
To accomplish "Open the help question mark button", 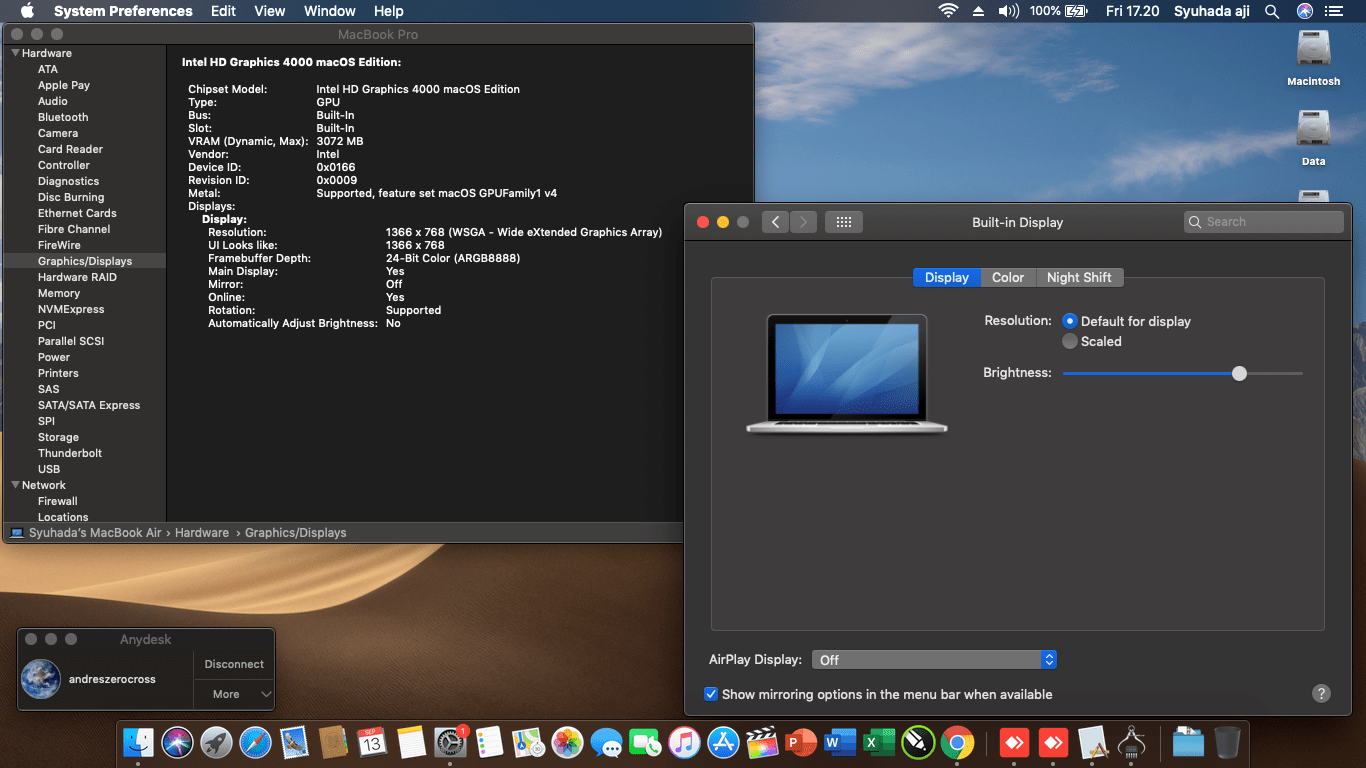I will pyautogui.click(x=1320, y=693).
